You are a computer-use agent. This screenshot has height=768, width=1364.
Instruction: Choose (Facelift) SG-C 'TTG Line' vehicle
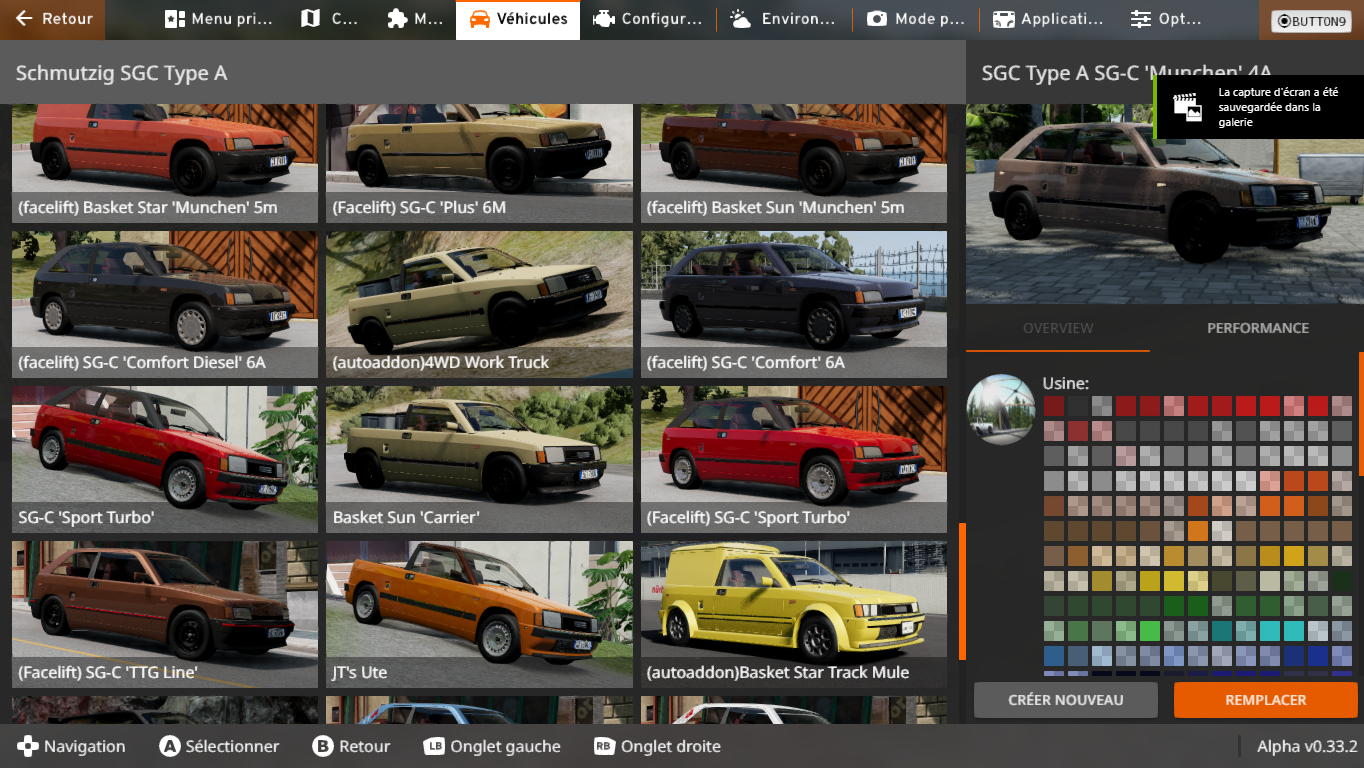(x=165, y=614)
